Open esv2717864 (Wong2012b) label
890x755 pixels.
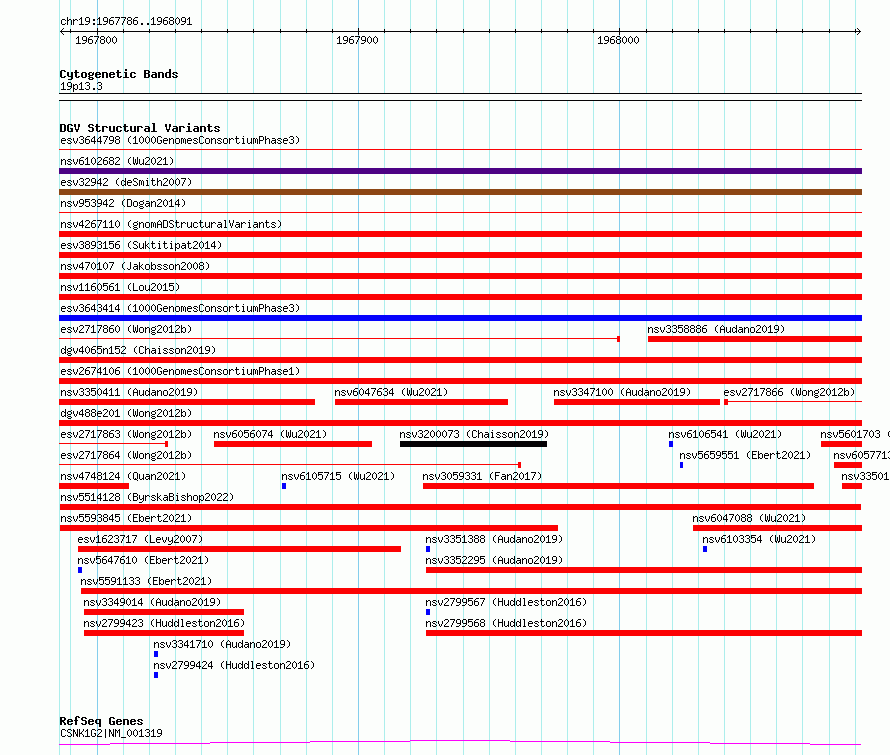[x=126, y=455]
